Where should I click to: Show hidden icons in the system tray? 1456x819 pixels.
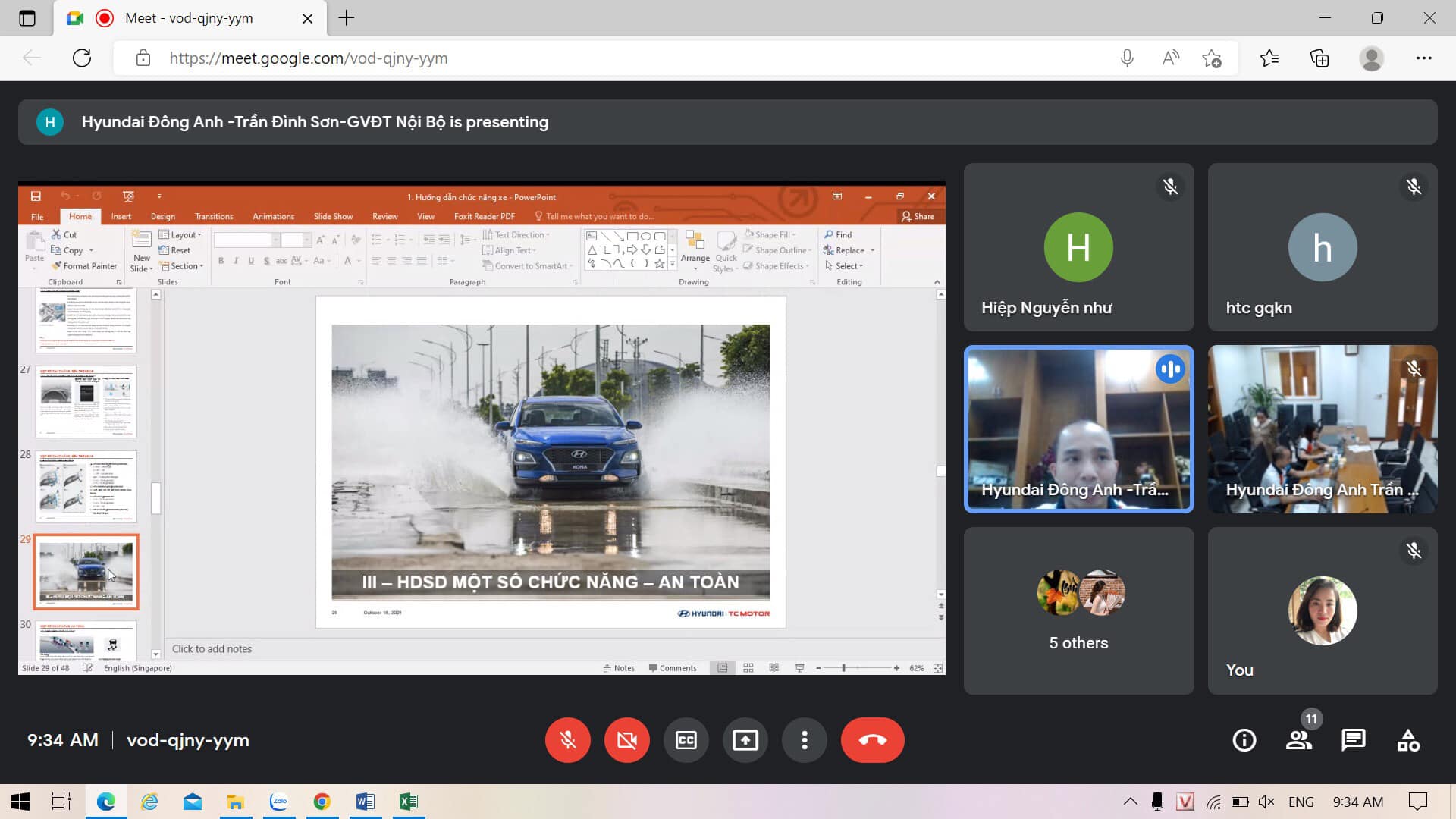coord(1130,802)
